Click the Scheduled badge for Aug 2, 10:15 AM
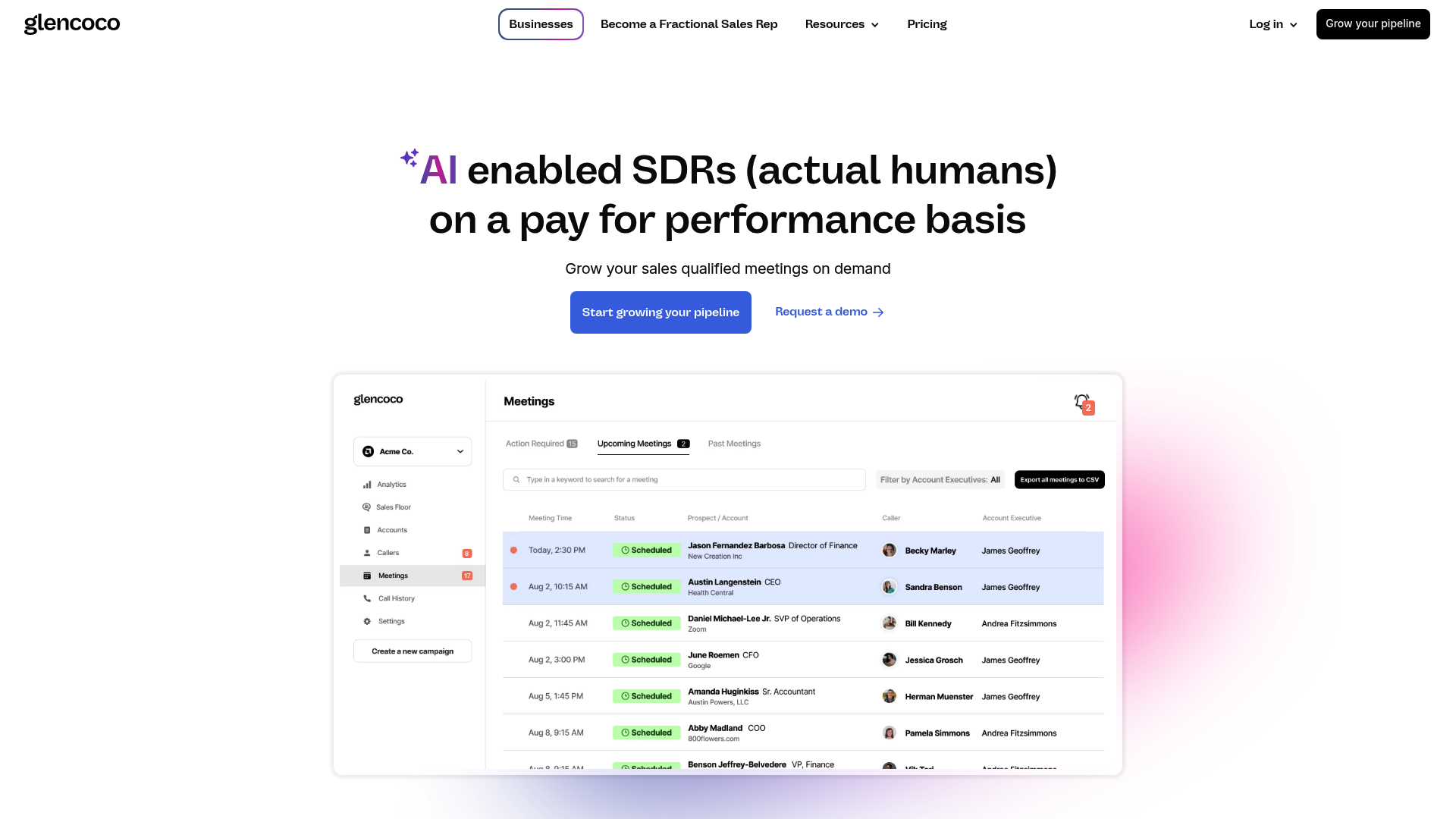Viewport: 1456px width, 819px height. point(647,587)
